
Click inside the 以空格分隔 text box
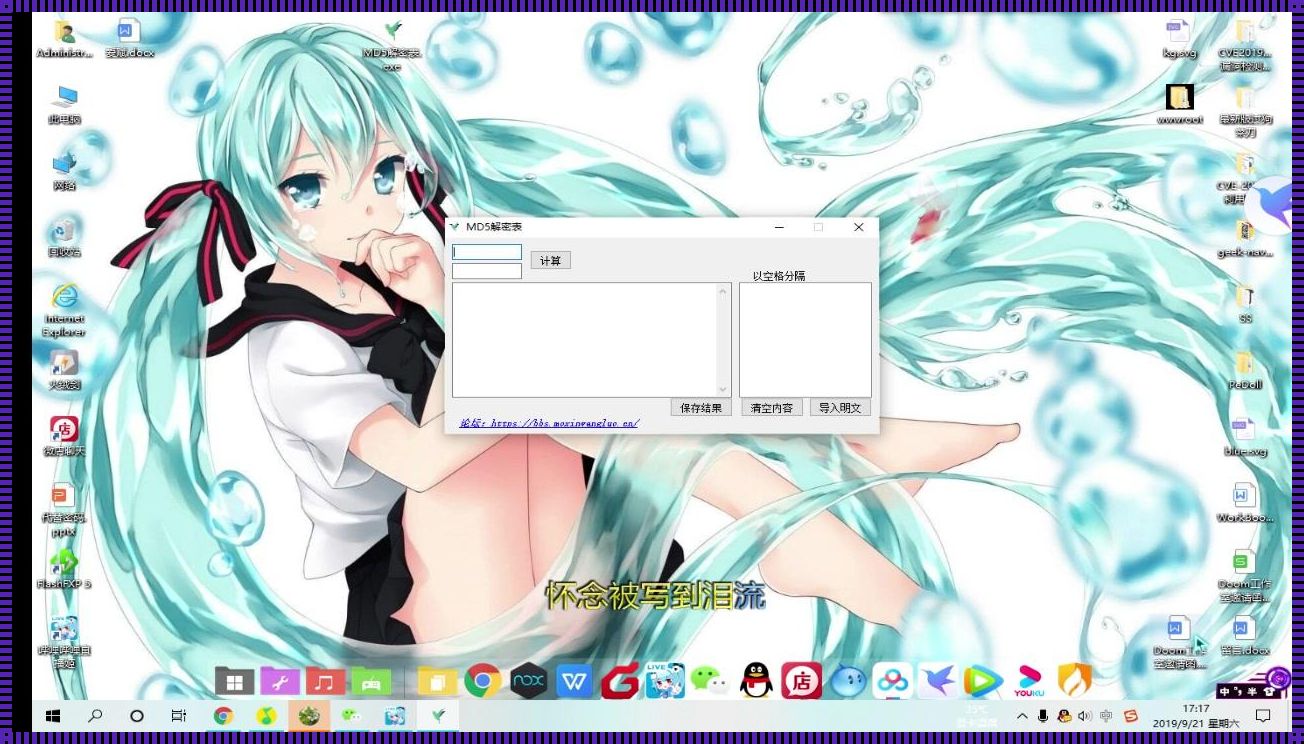tap(805, 340)
